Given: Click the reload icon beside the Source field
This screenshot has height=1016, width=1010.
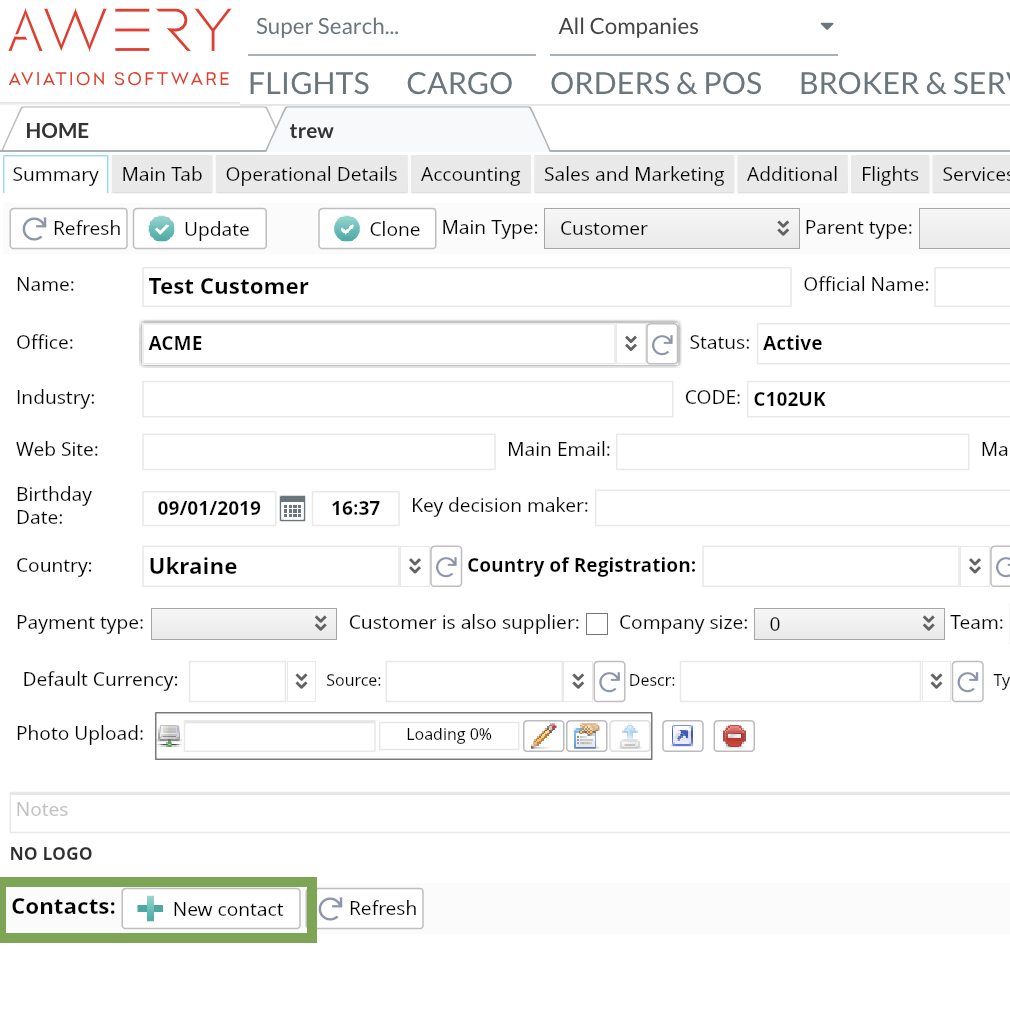Looking at the screenshot, I should point(609,682).
